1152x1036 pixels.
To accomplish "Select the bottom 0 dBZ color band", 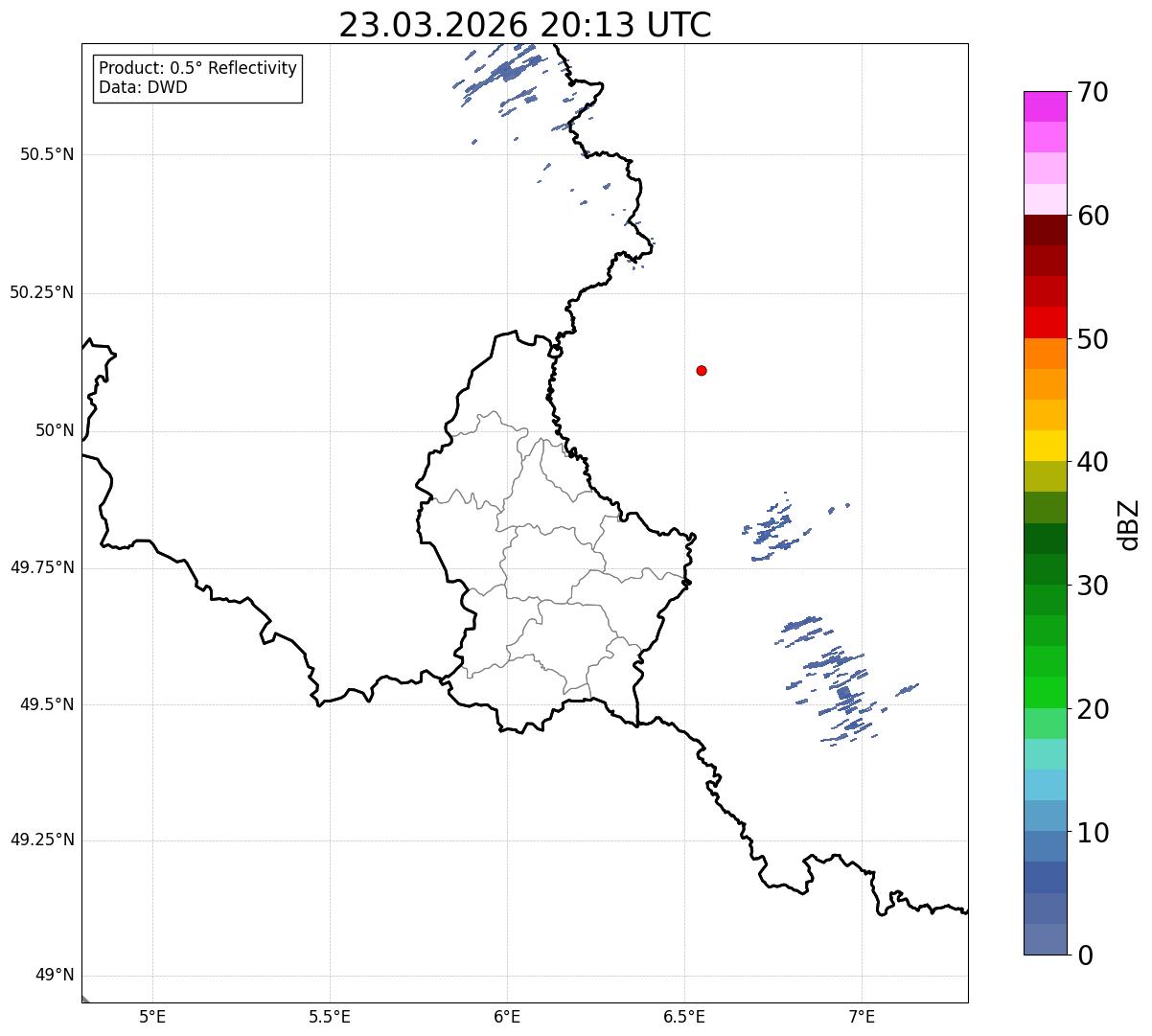I will click(x=1045, y=939).
